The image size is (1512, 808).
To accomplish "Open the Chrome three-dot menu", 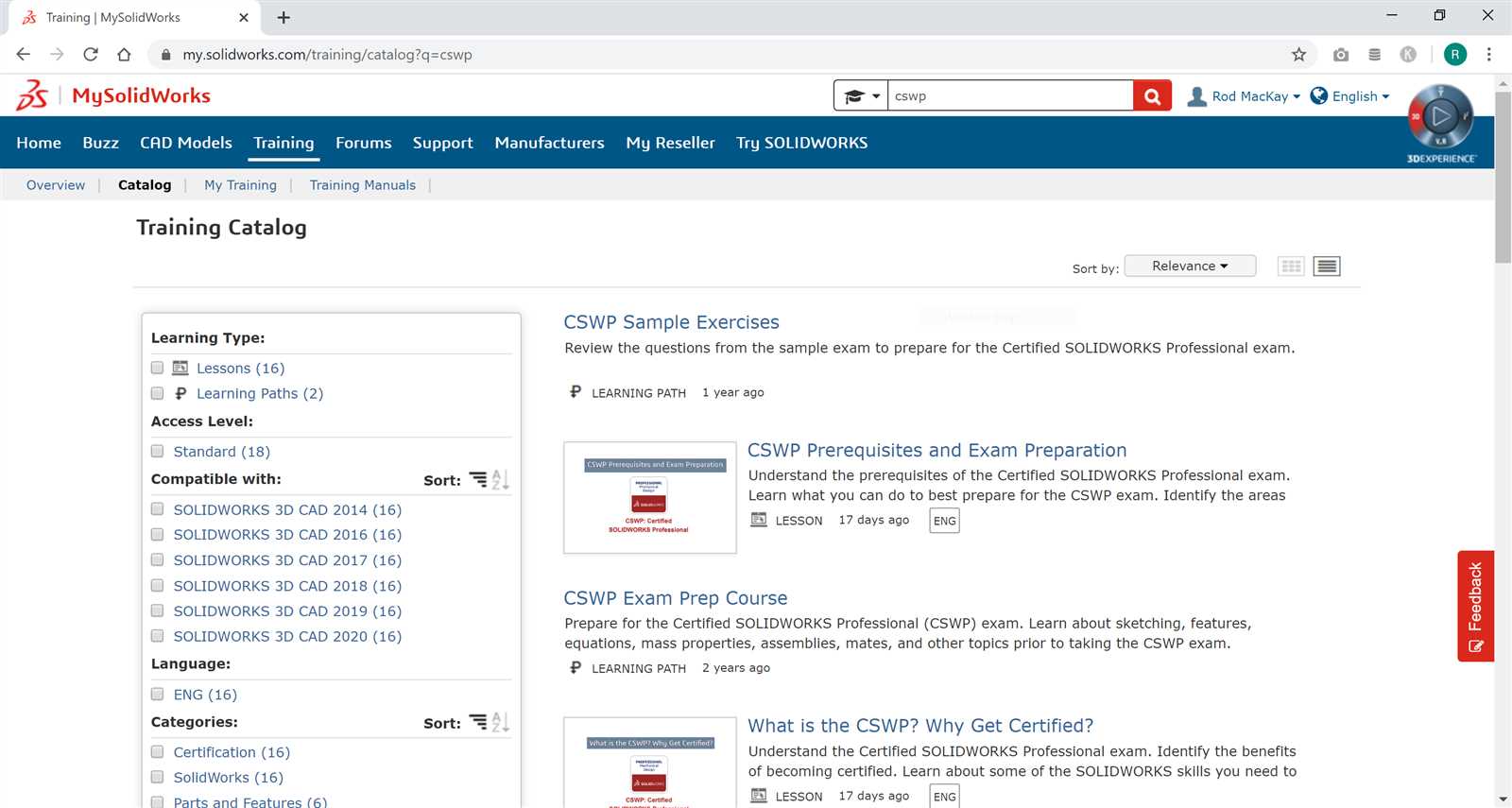I will point(1488,55).
